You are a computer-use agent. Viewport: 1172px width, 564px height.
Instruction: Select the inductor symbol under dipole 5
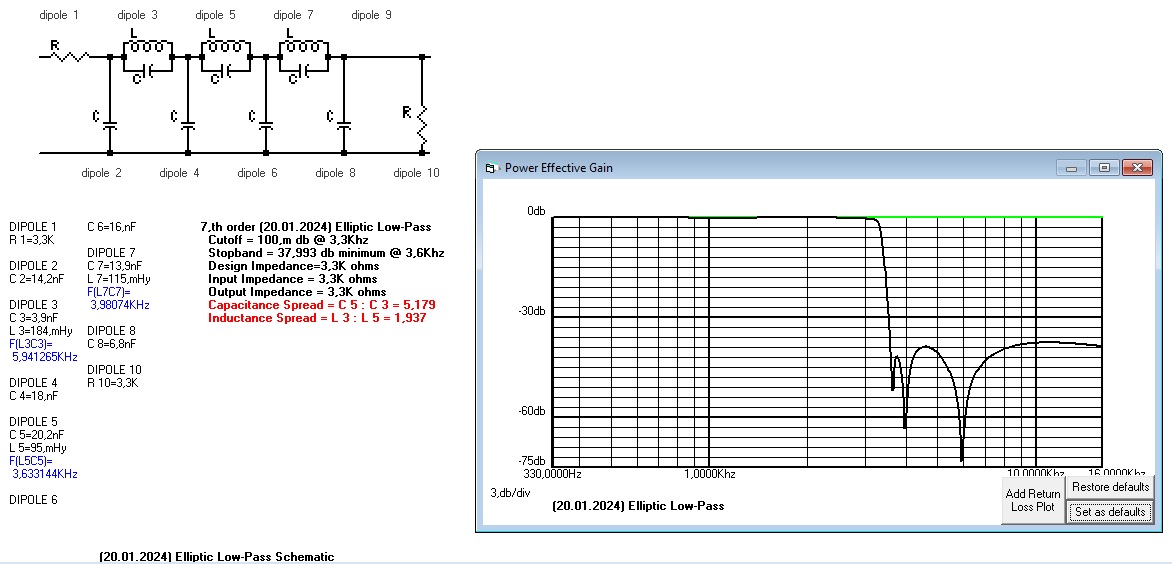click(226, 46)
